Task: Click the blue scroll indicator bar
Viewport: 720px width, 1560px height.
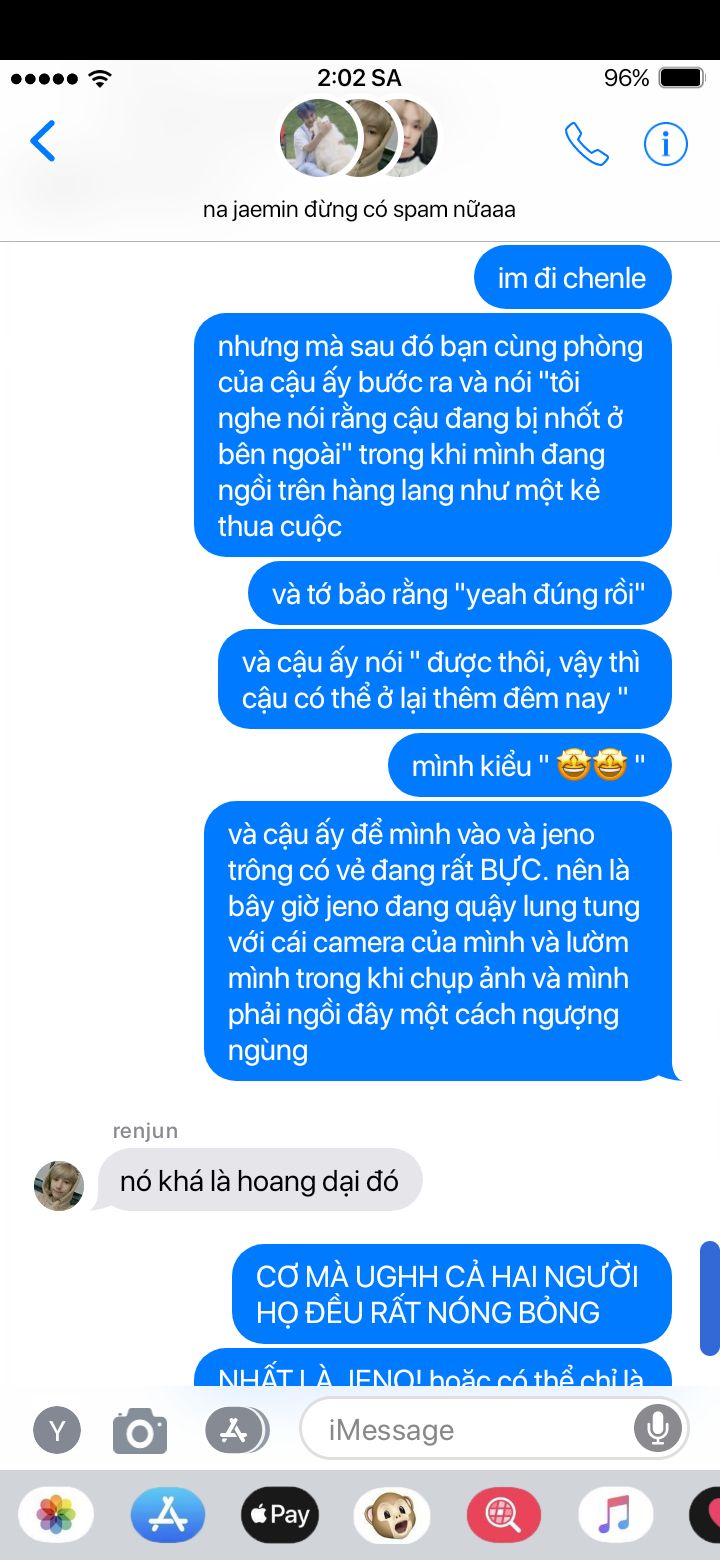Action: [709, 1298]
